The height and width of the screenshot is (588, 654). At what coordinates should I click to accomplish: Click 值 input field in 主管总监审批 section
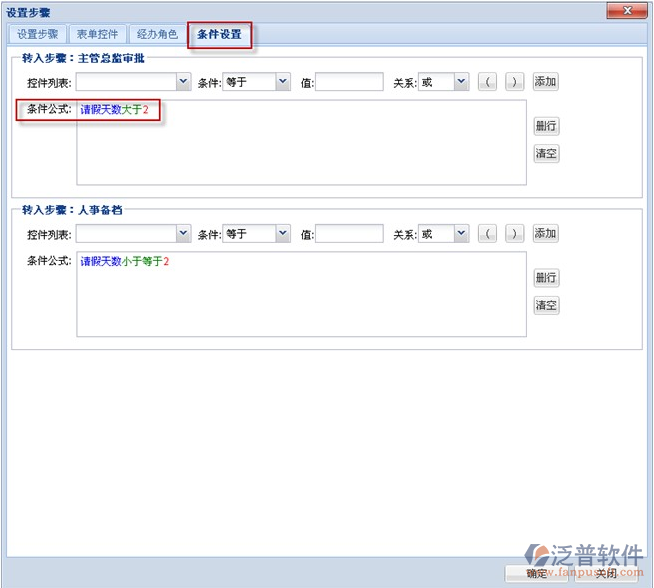tap(349, 82)
